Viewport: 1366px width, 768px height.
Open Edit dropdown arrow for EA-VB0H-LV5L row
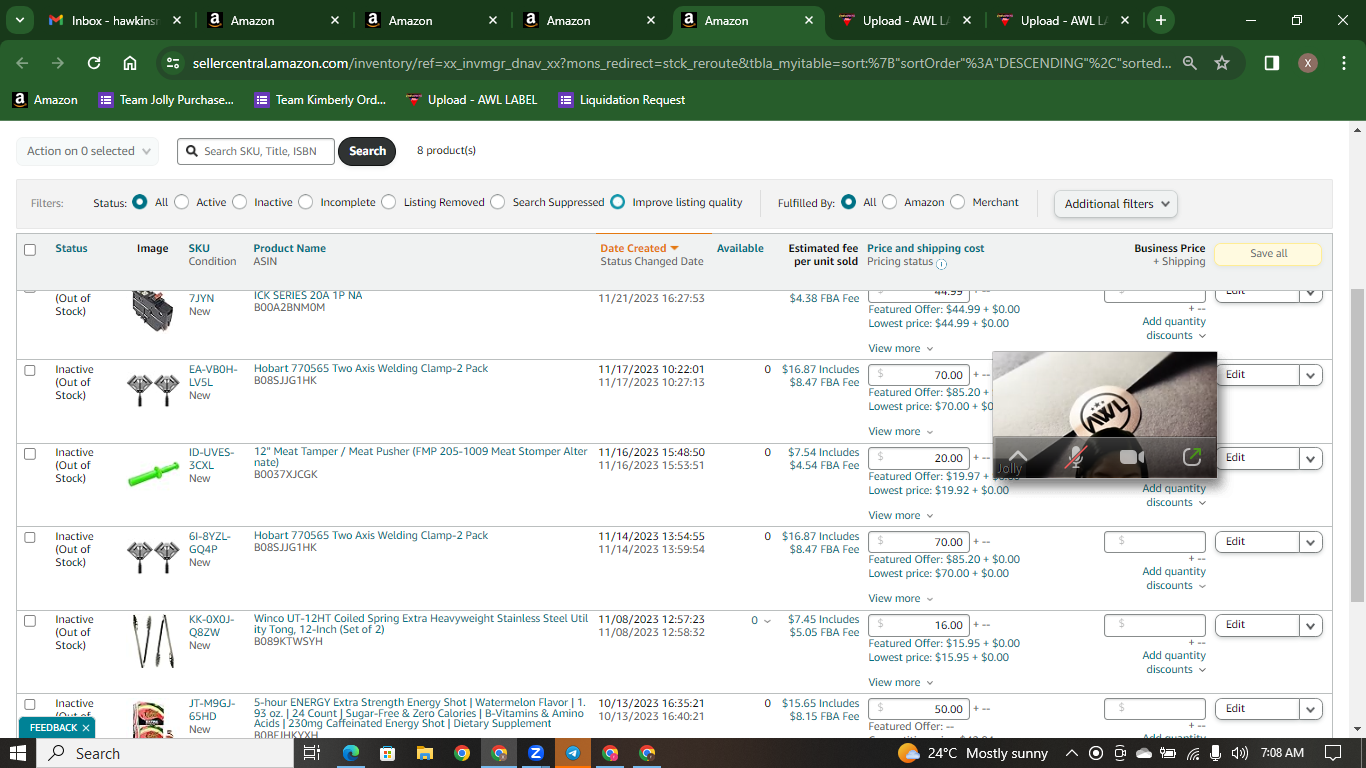click(1311, 375)
